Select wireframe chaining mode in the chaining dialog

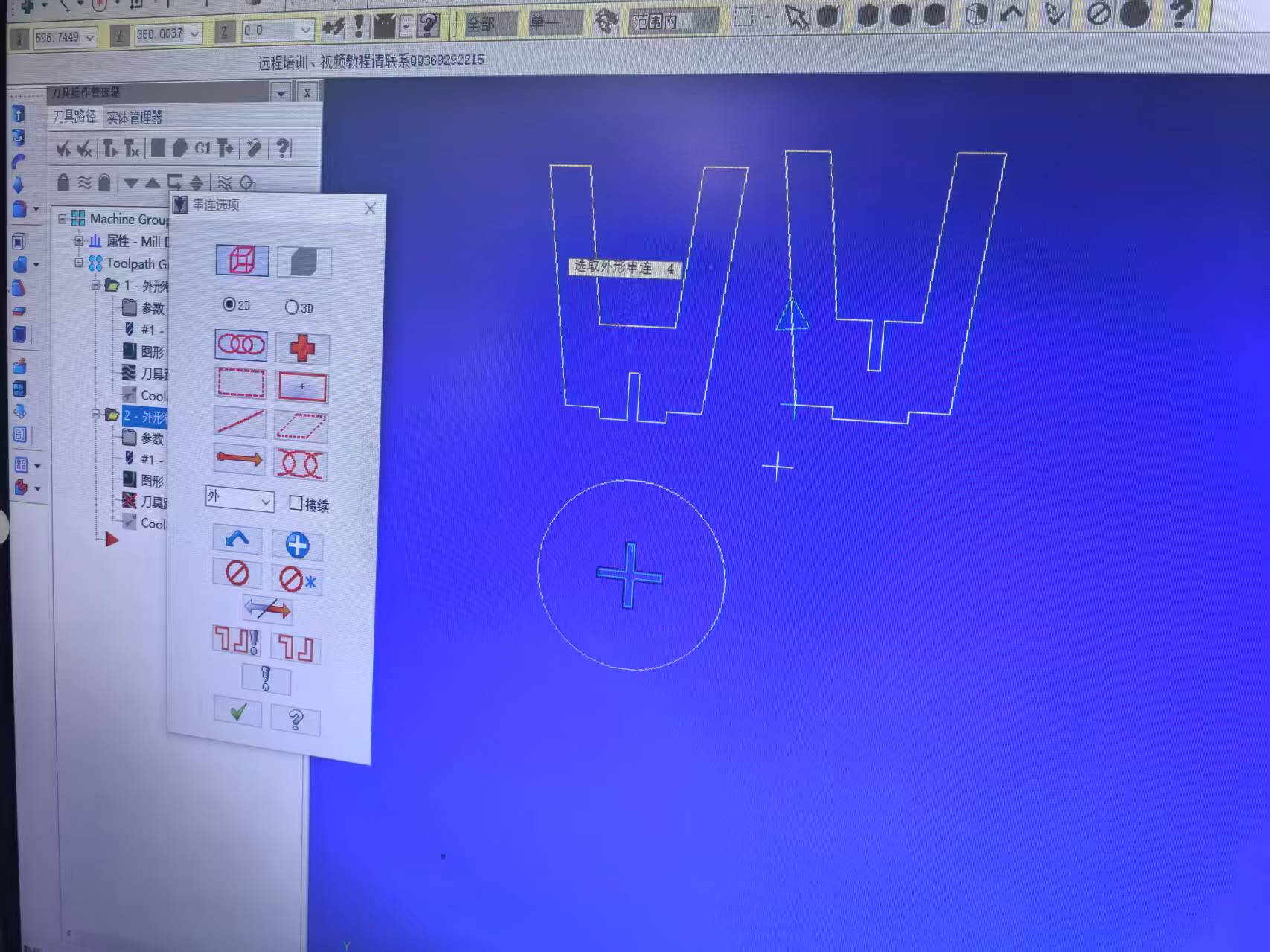243,261
